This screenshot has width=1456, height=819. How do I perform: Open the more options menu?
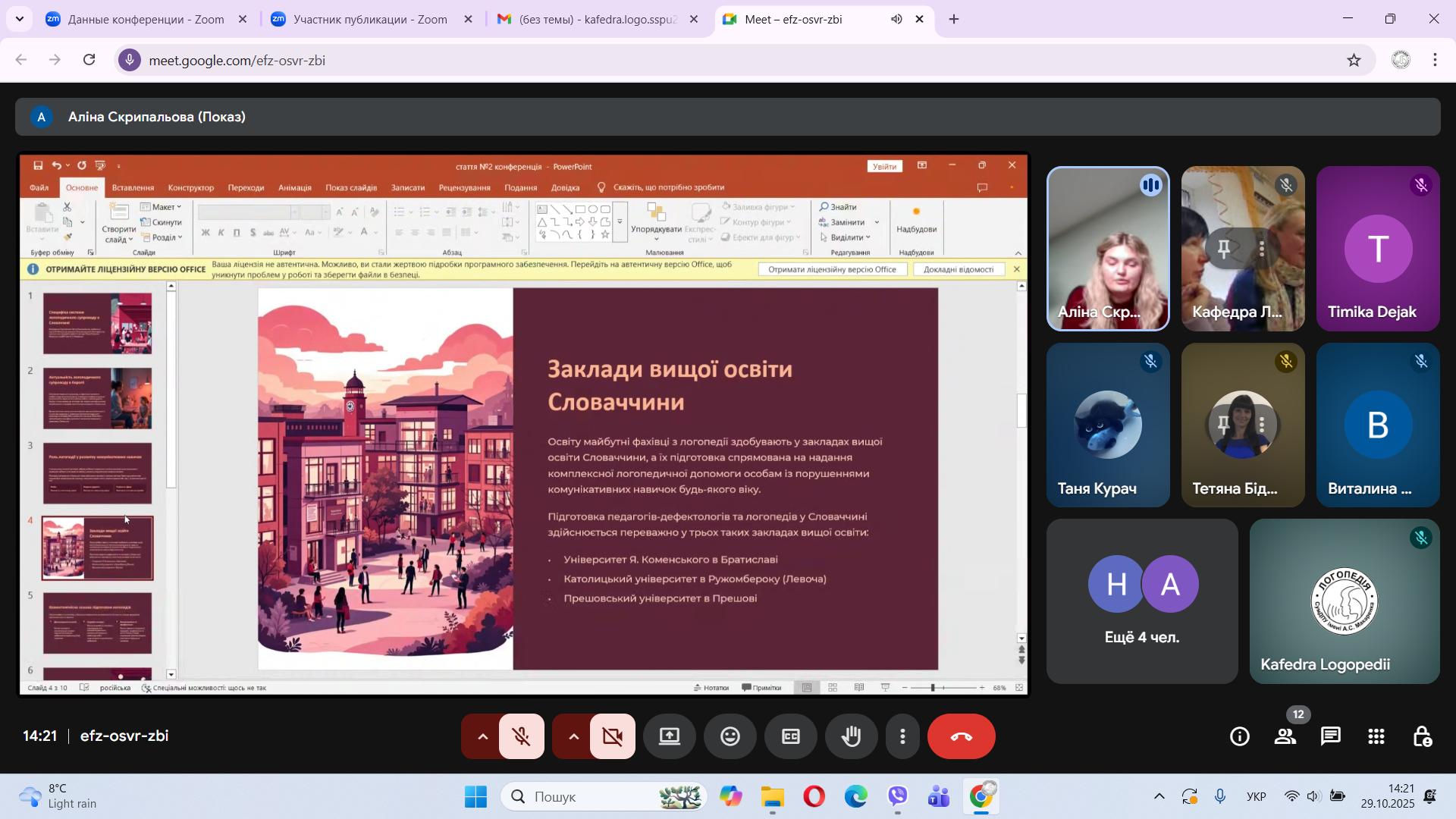(x=902, y=736)
